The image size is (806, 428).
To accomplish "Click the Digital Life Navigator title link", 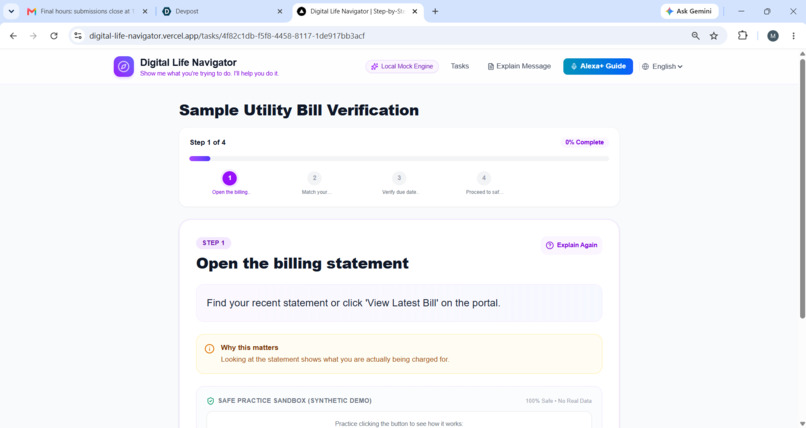I will pos(188,63).
